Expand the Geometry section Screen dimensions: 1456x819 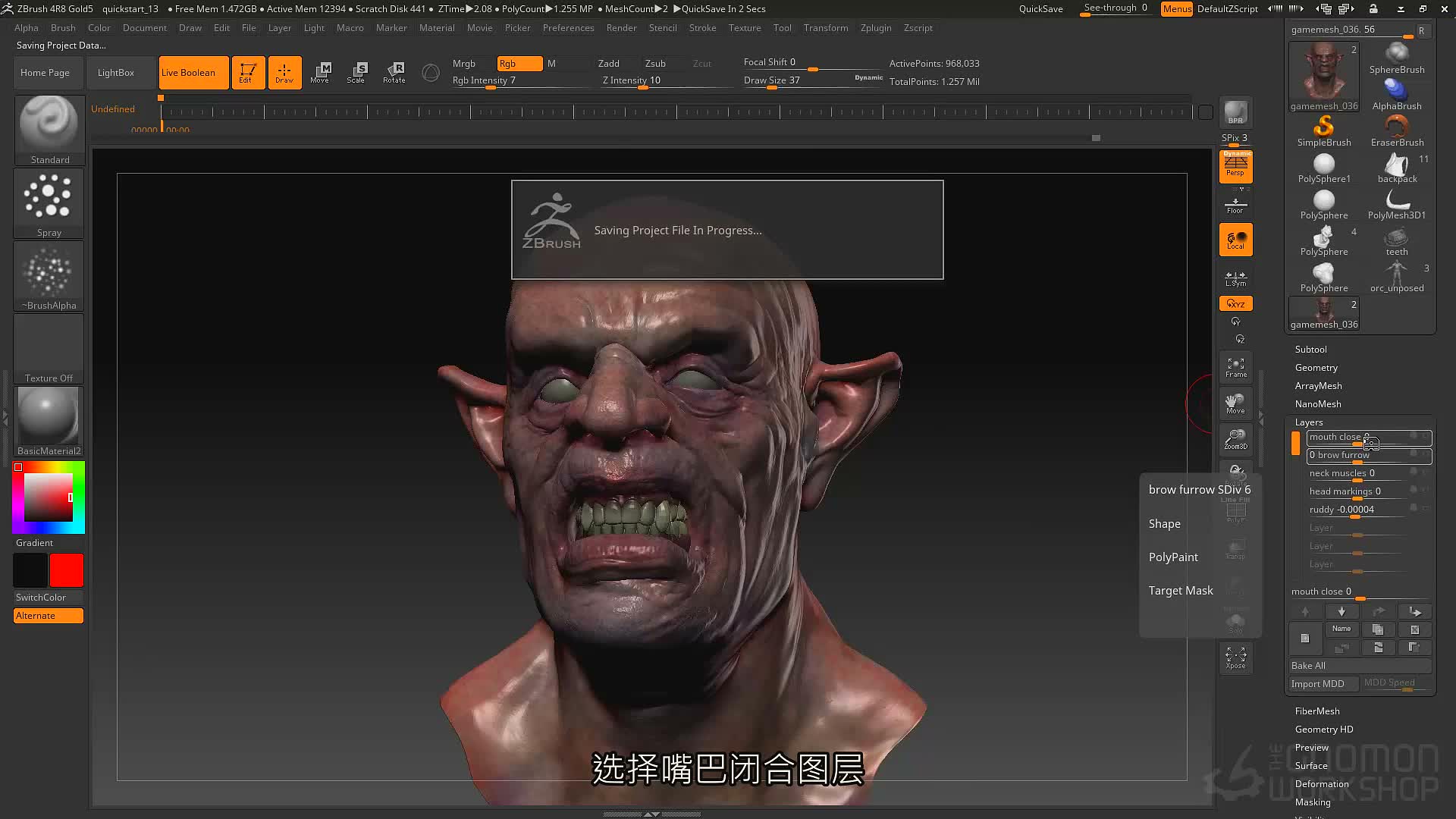click(1316, 368)
